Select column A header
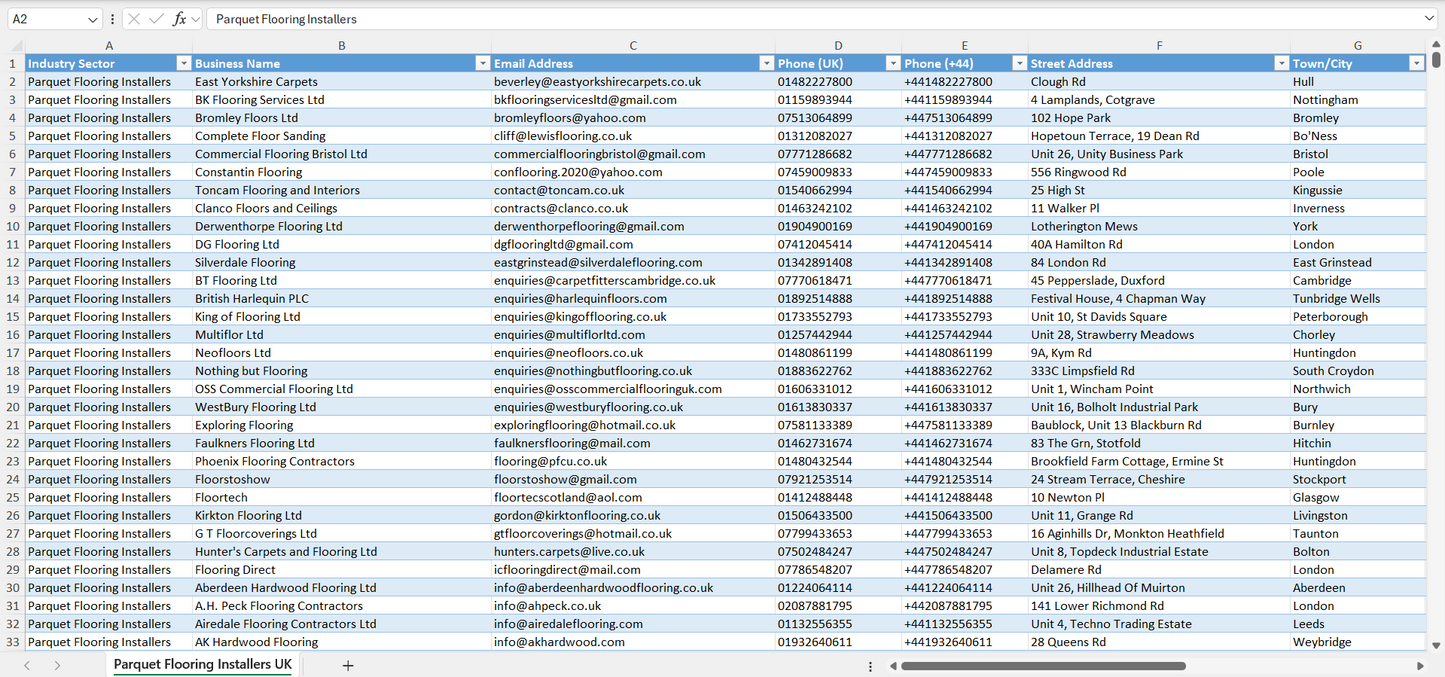The image size is (1445, 677). [108, 45]
